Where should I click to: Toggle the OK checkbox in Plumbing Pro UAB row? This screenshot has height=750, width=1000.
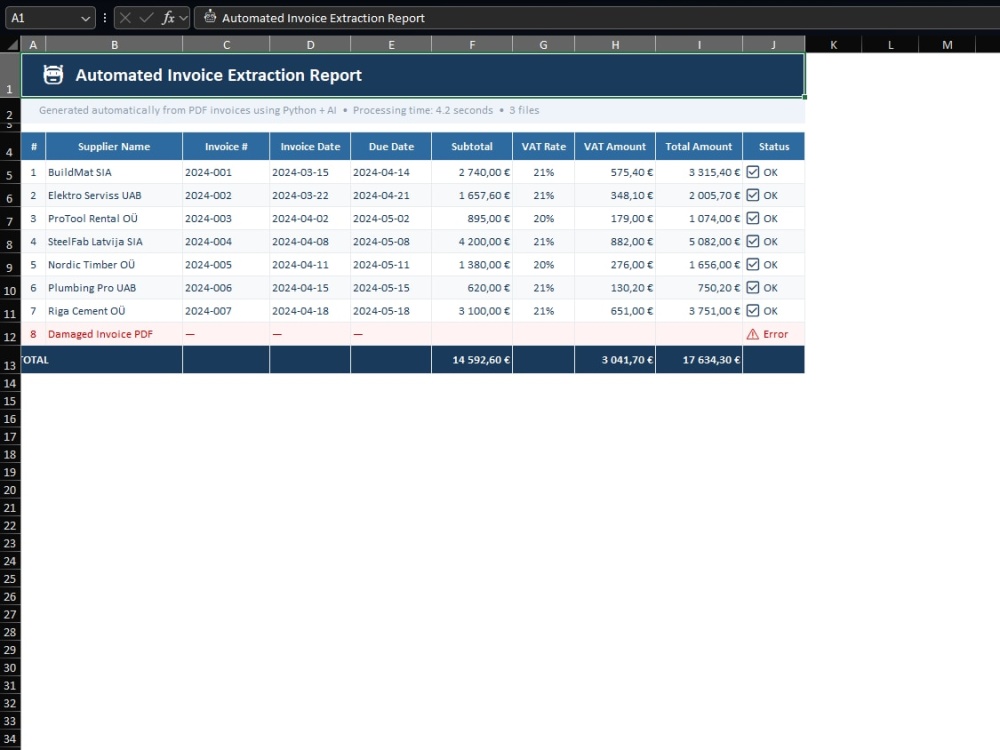tap(753, 288)
